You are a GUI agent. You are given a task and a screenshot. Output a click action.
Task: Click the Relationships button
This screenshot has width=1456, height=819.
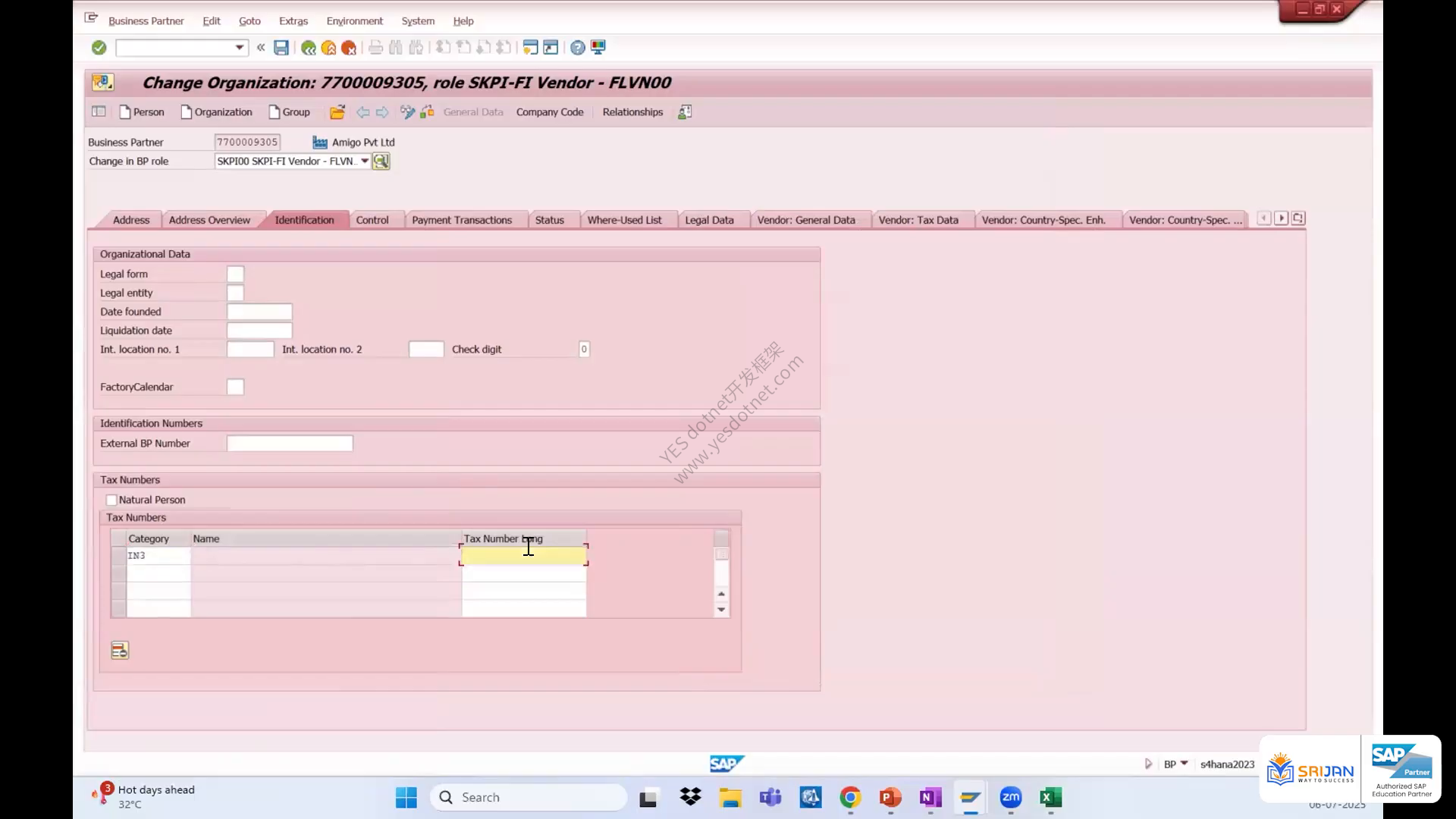pos(632,112)
